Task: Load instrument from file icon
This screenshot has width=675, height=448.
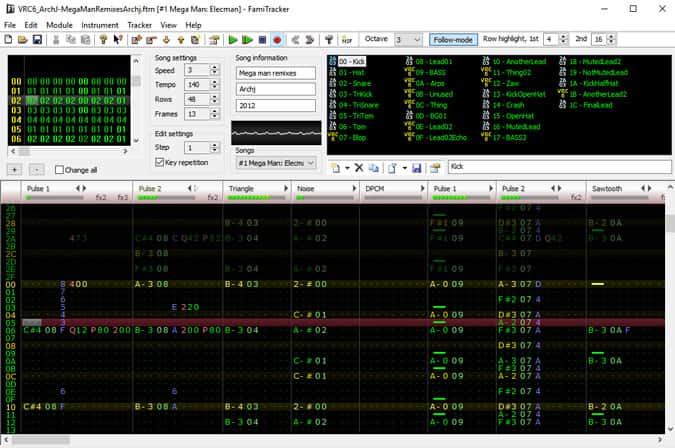Action: (393, 168)
